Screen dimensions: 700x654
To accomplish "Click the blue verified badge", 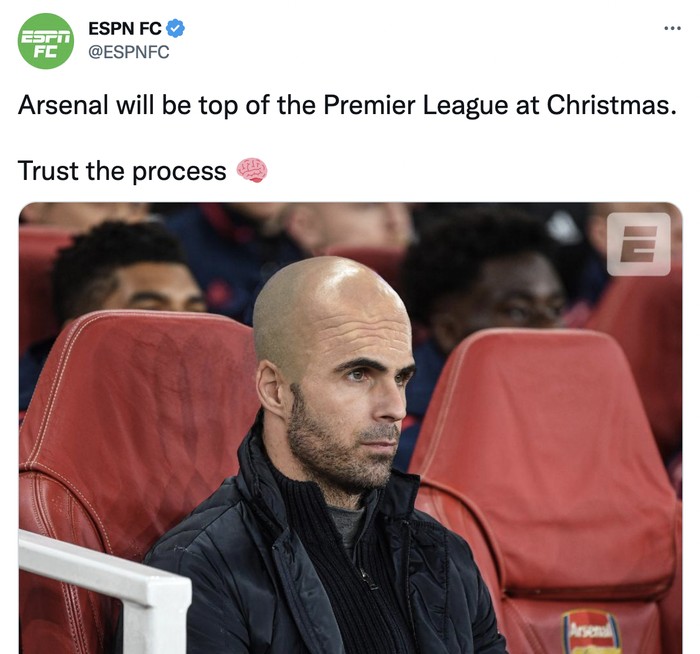I will coord(176,29).
